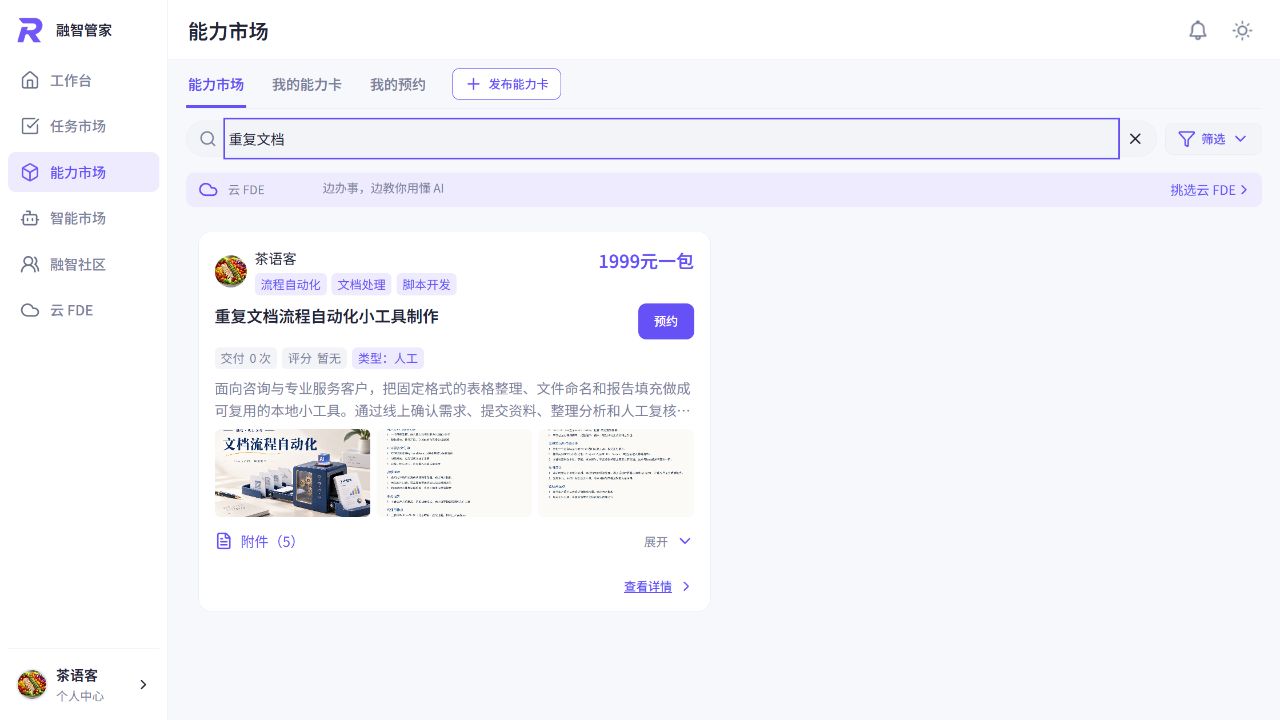Open the 挑选云 FDE link
The image size is (1280, 720).
pos(1210,190)
